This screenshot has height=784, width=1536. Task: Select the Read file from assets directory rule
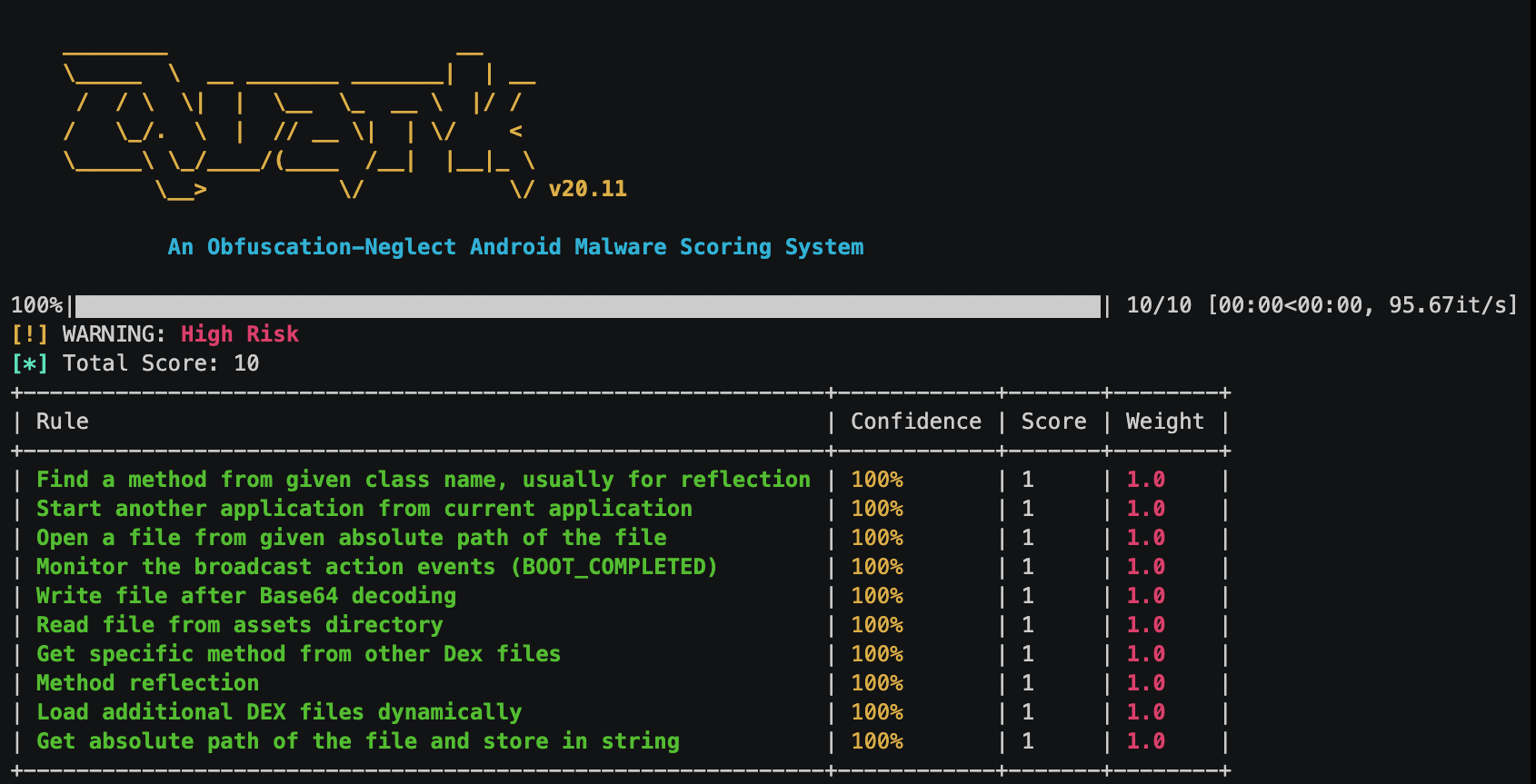[239, 625]
